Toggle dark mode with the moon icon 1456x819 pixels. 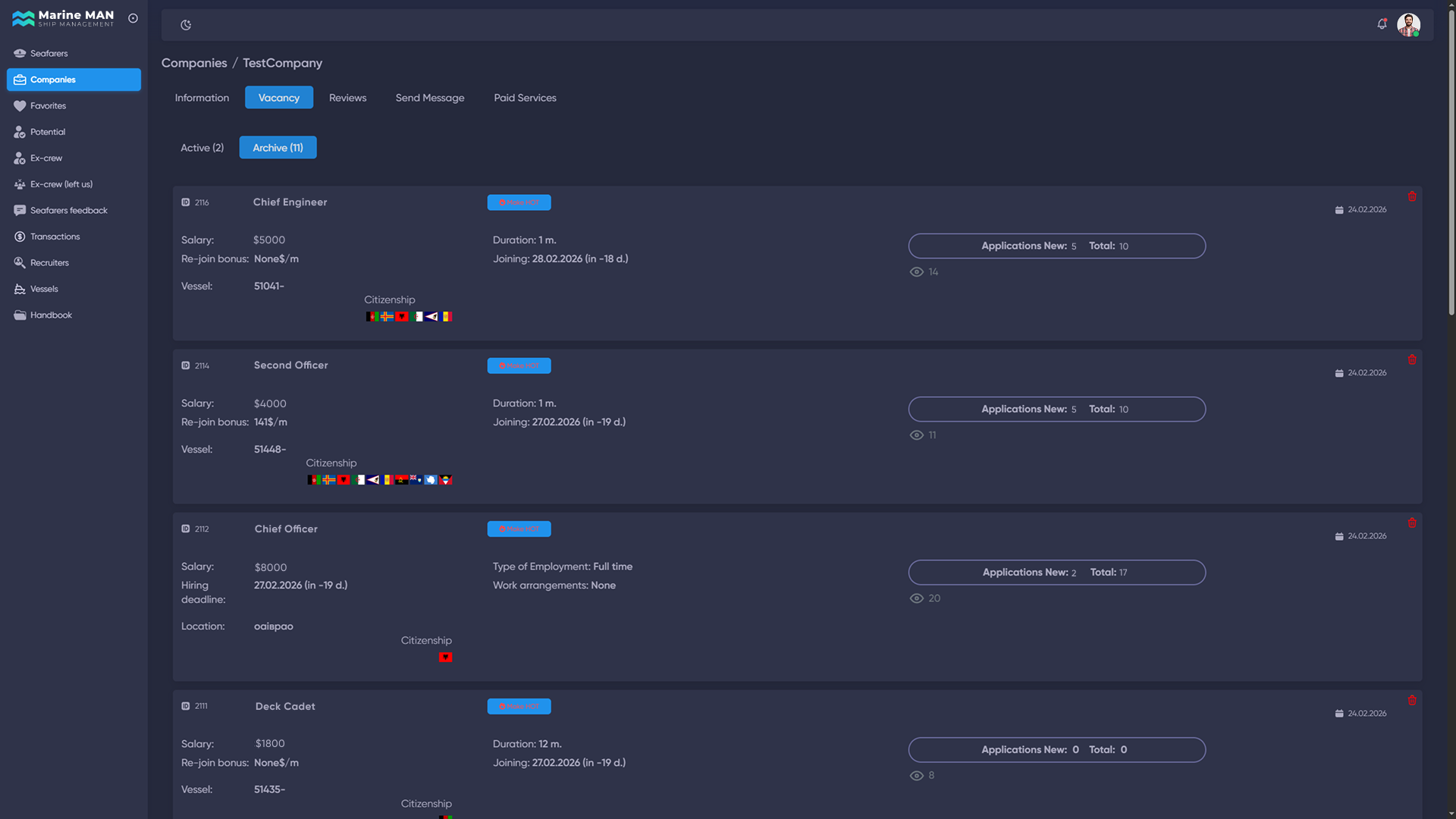[x=186, y=25]
